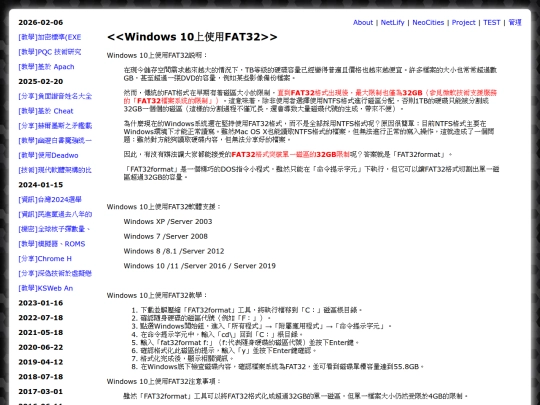
Task: Click the red 'FAT32檔案系統的限制' reference text
Action: pos(173,101)
